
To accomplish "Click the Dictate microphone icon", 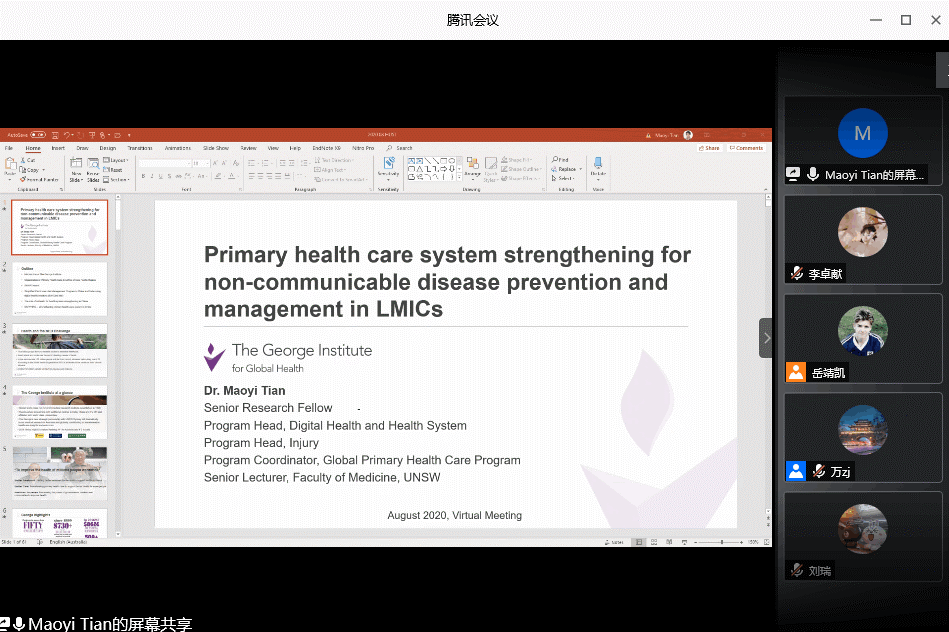I will pos(598,164).
